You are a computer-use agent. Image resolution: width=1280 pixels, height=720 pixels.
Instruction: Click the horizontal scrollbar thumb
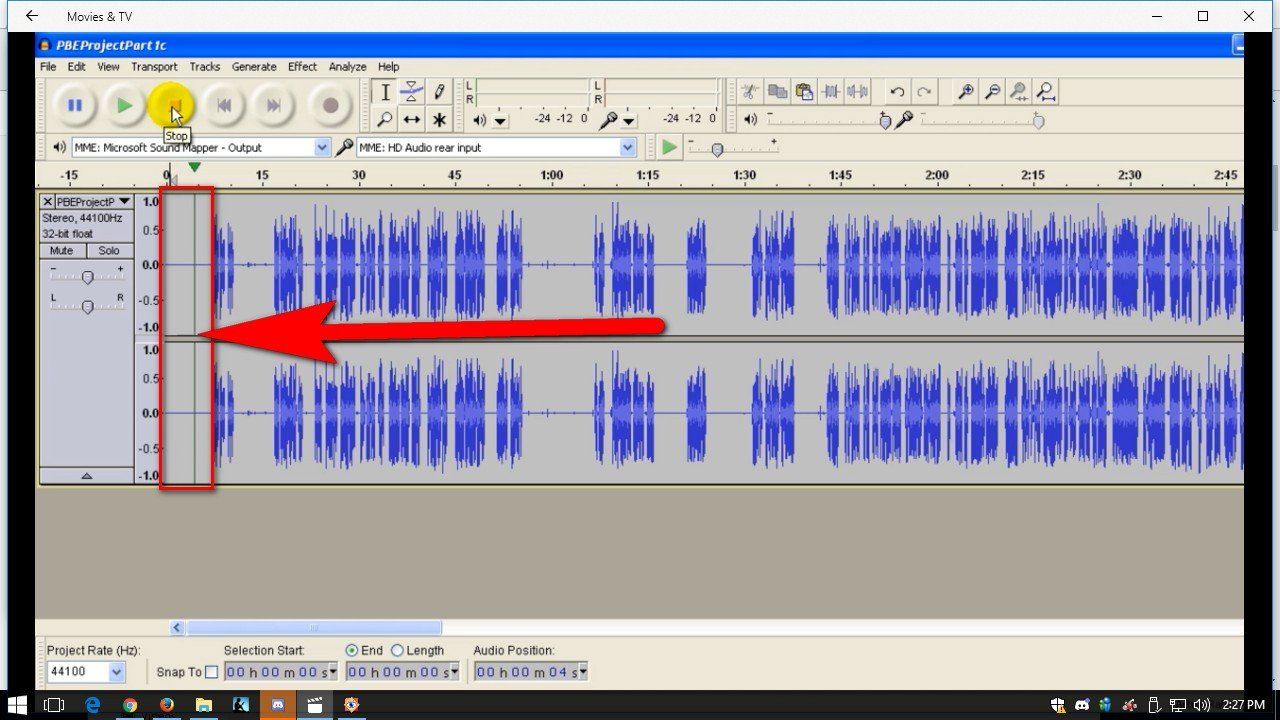[313, 628]
